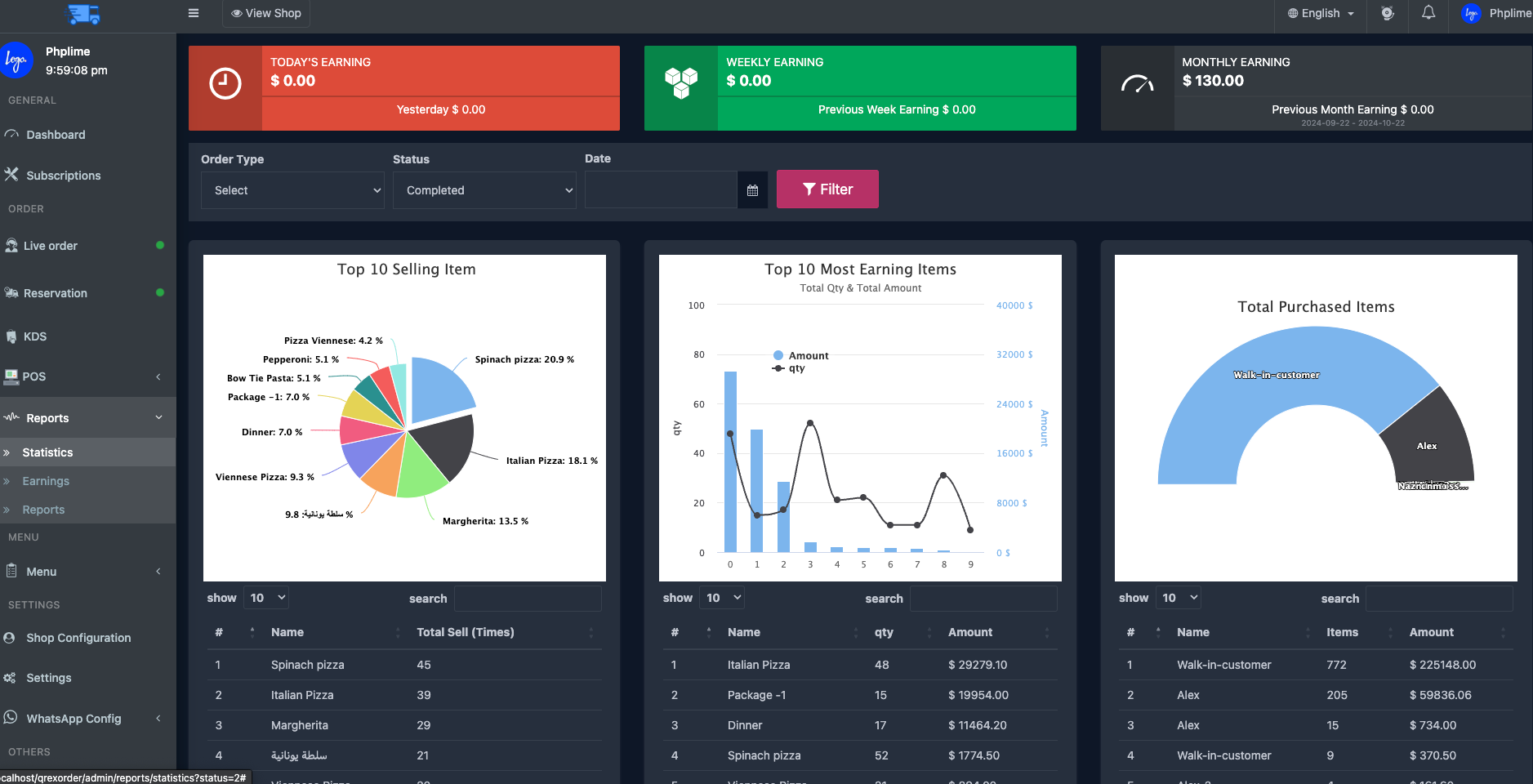This screenshot has width=1533, height=784.
Task: Click the View Shop button
Action: point(266,13)
